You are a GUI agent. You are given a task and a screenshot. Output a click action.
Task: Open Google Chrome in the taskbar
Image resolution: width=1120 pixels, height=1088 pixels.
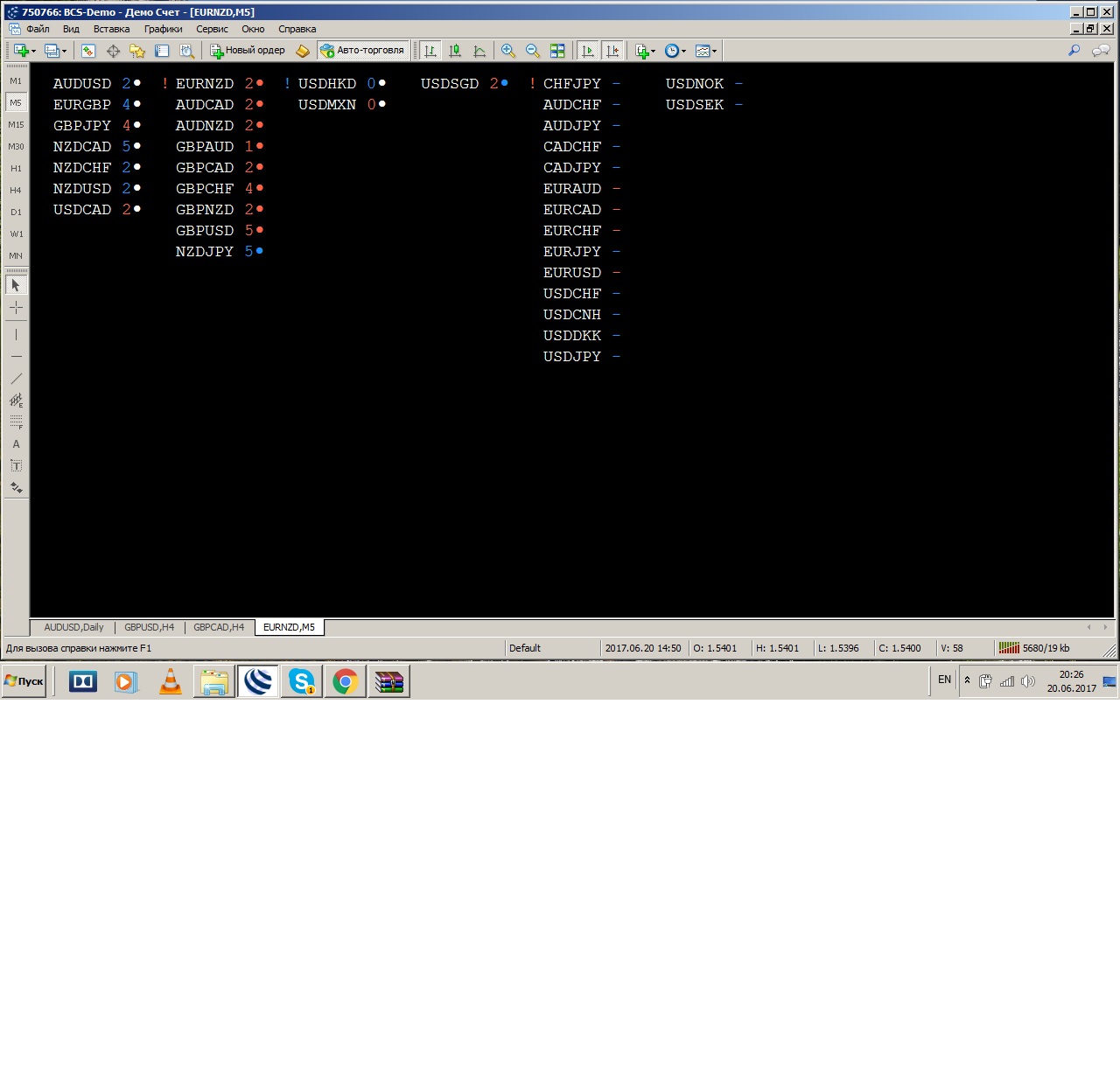click(x=346, y=681)
